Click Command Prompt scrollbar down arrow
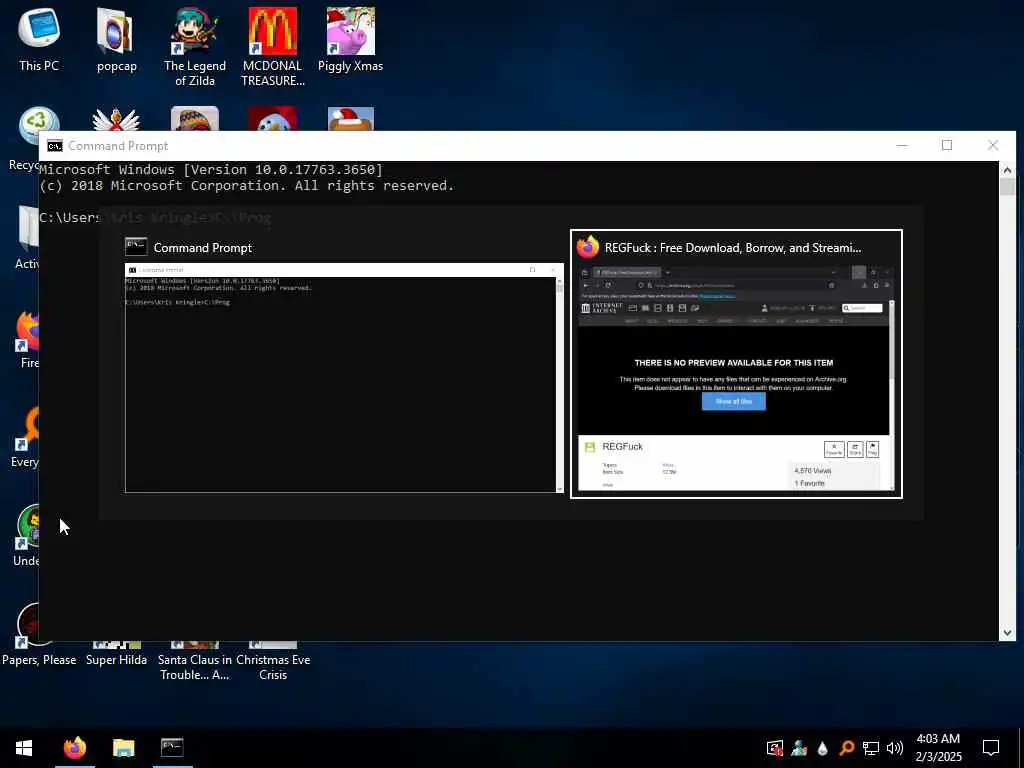1024x768 pixels. tap(1007, 632)
